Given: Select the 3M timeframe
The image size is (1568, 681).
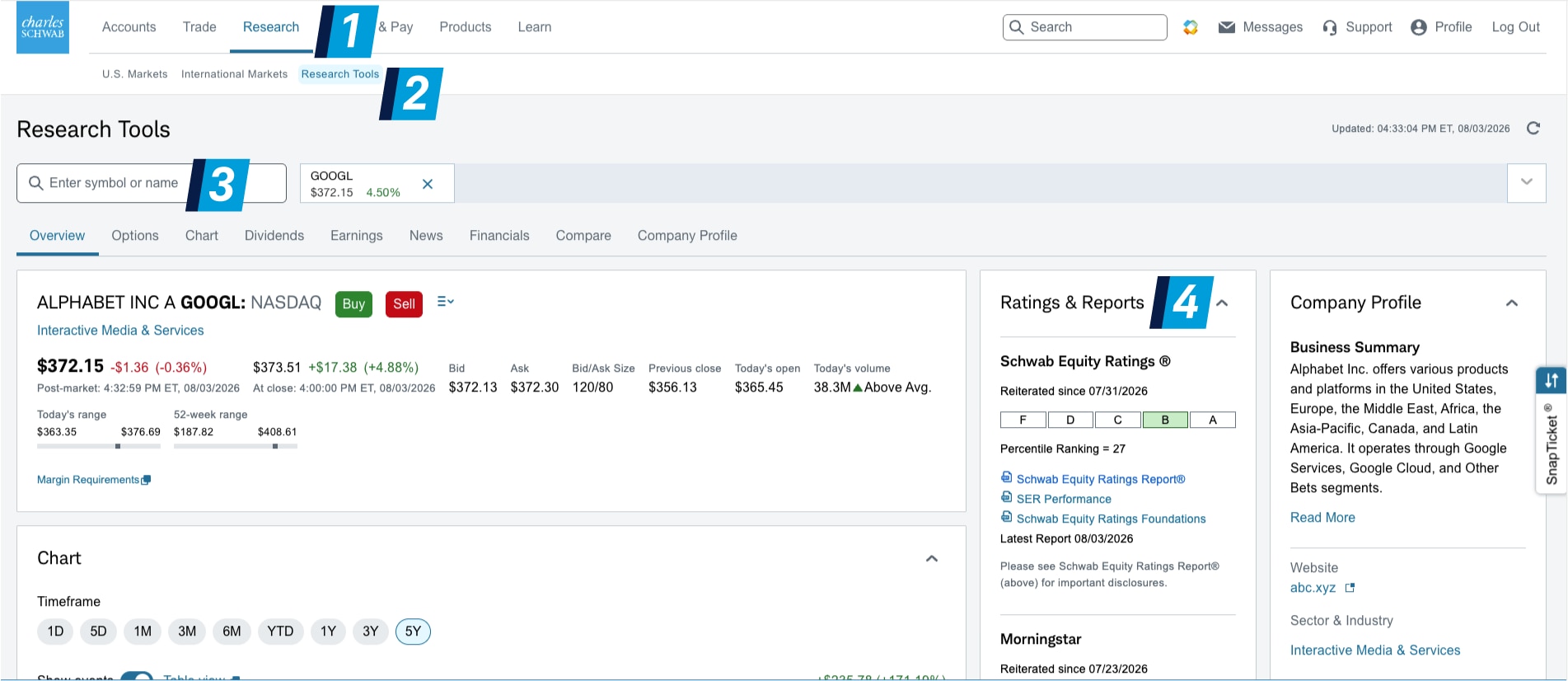Looking at the screenshot, I should (x=187, y=632).
